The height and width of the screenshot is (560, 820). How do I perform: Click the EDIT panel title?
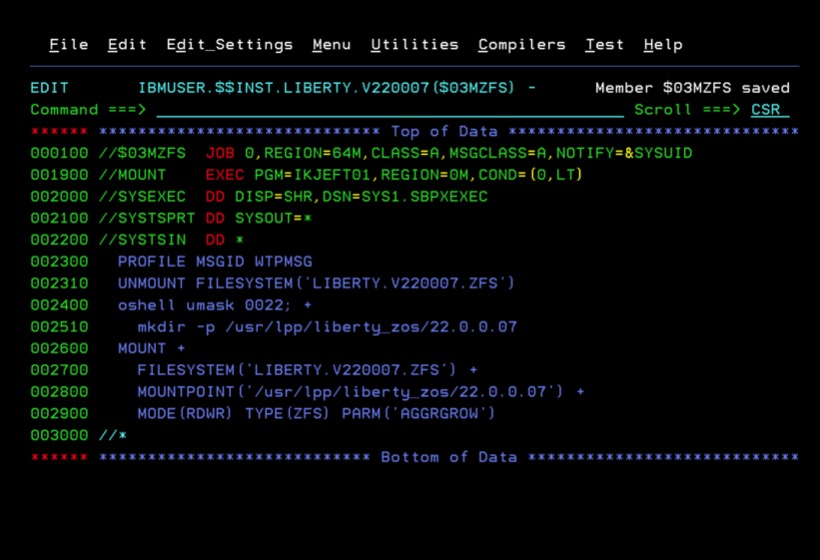[49, 88]
